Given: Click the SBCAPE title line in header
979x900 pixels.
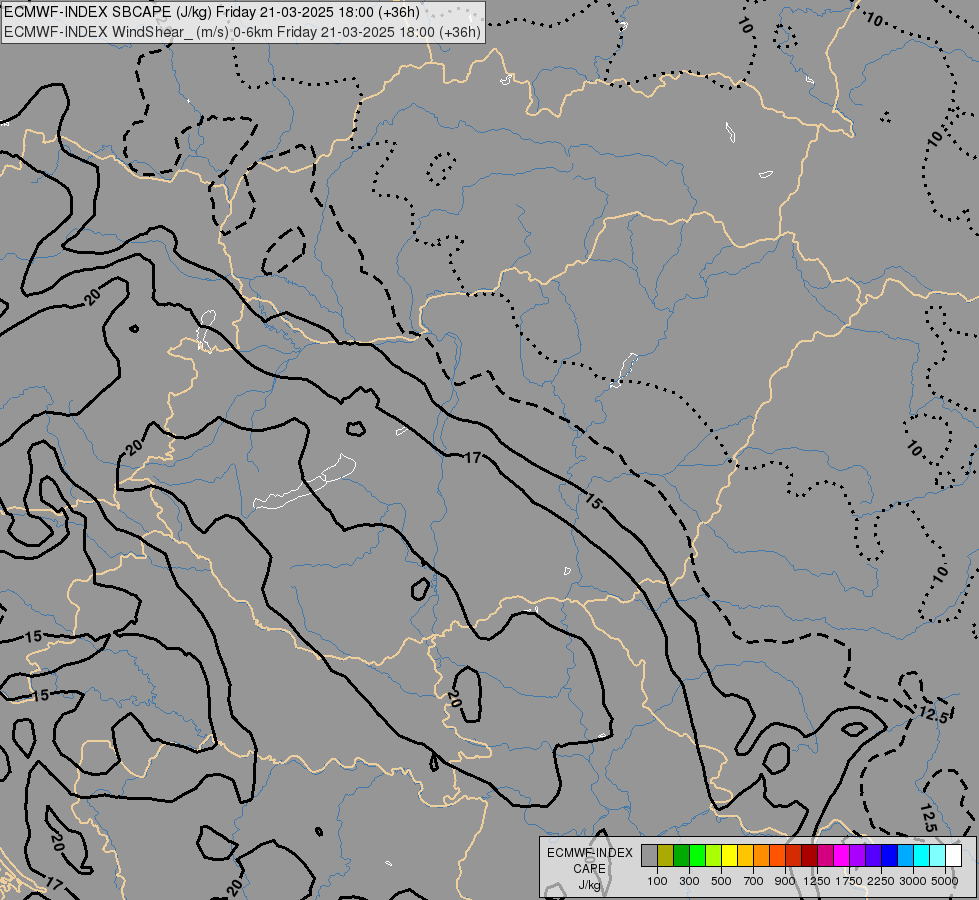Looking at the screenshot, I should pos(212,12).
